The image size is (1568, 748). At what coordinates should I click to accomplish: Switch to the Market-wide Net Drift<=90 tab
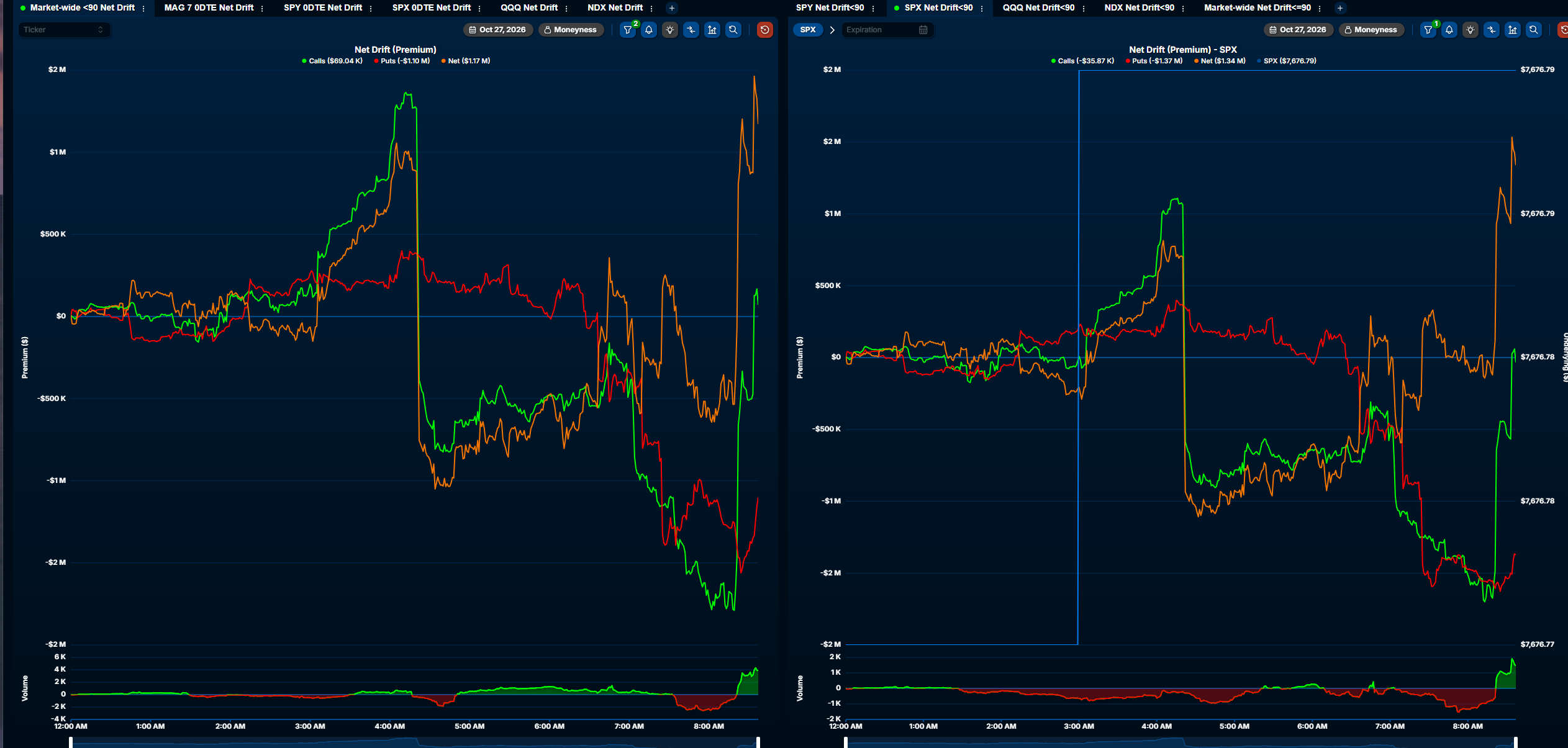(x=1258, y=7)
